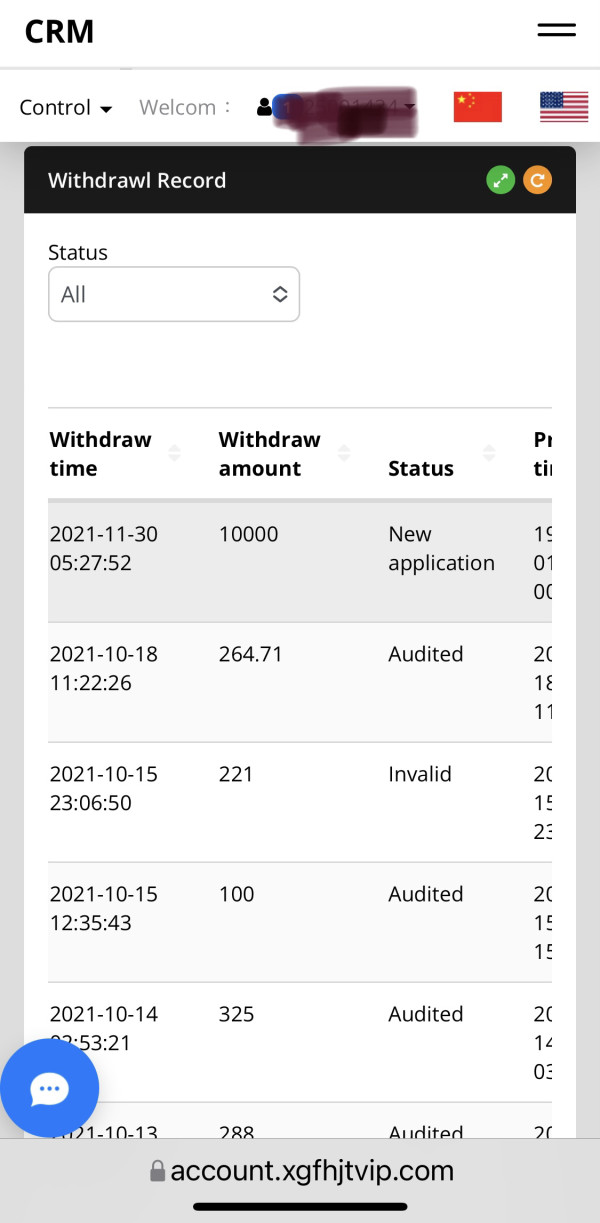
Task: Open the hamburger navigation menu
Action: (x=556, y=30)
